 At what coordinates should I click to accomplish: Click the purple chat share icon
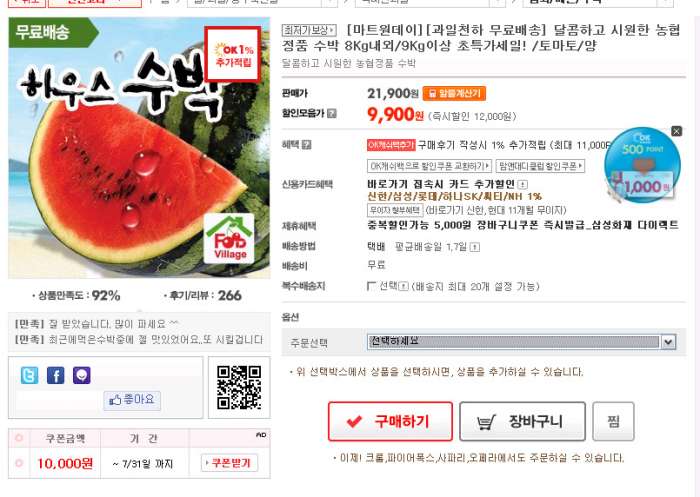[x=82, y=376]
